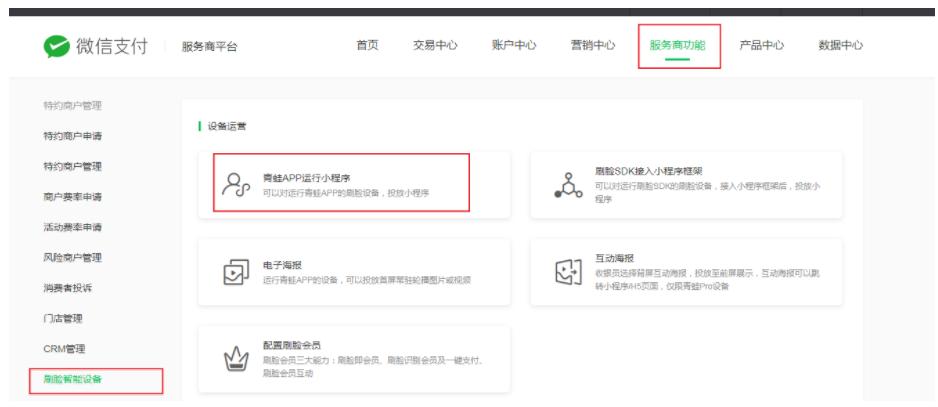Open the 产品中心 tab
Viewport: 938px width, 407px height.
tap(762, 45)
